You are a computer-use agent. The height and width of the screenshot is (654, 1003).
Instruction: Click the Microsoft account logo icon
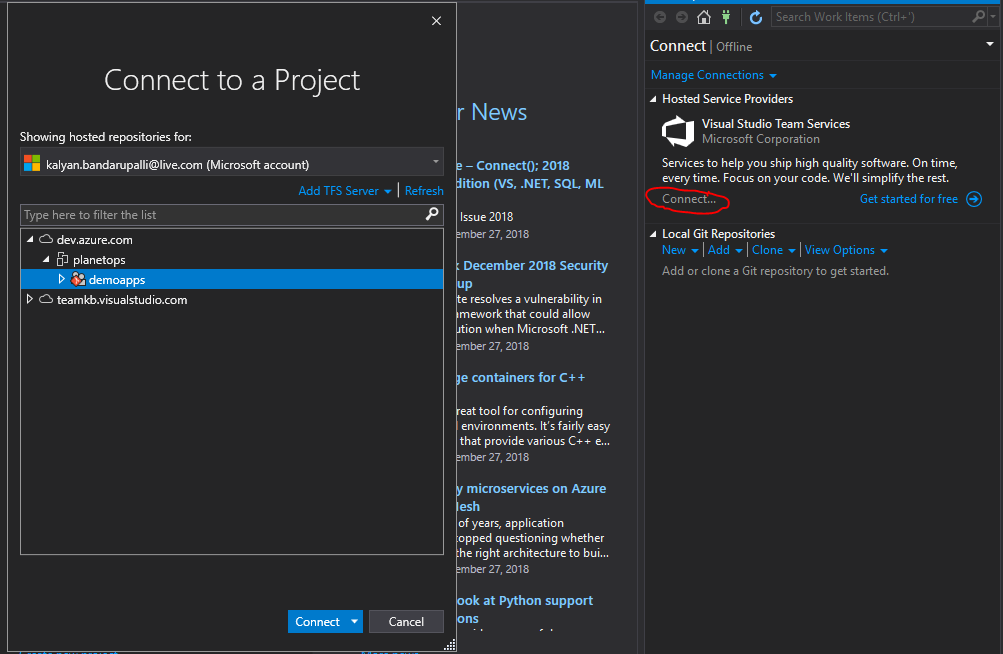[32, 164]
